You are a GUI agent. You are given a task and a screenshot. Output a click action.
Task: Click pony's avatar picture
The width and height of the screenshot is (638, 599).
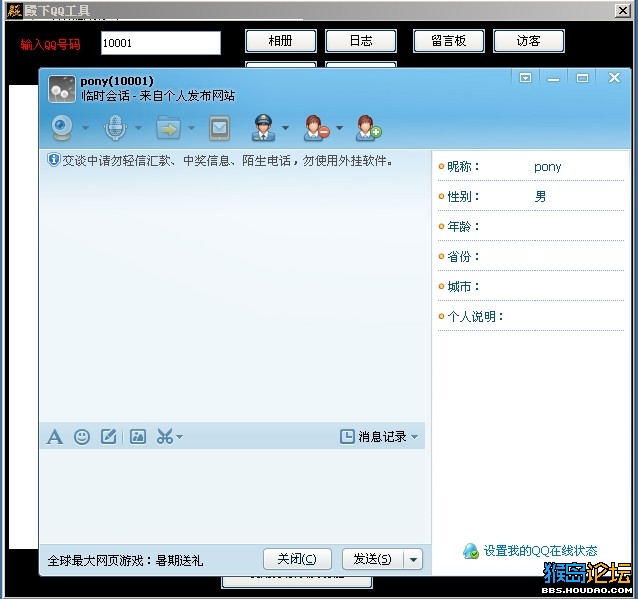(x=62, y=89)
